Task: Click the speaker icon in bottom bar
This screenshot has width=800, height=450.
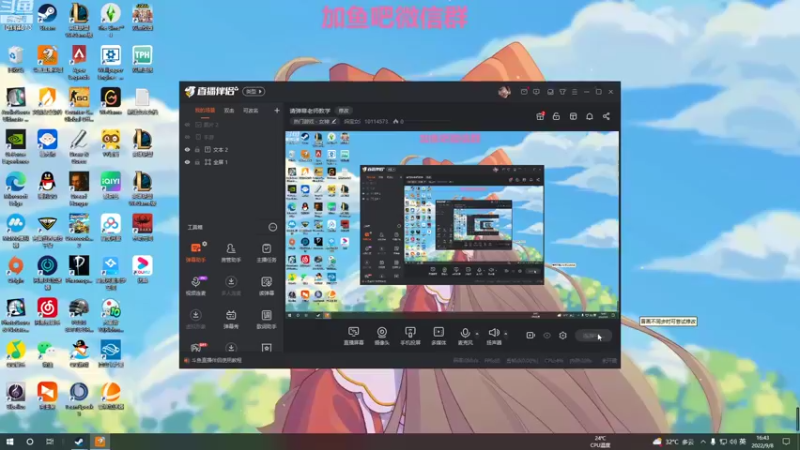Action: pyautogui.click(x=493, y=334)
